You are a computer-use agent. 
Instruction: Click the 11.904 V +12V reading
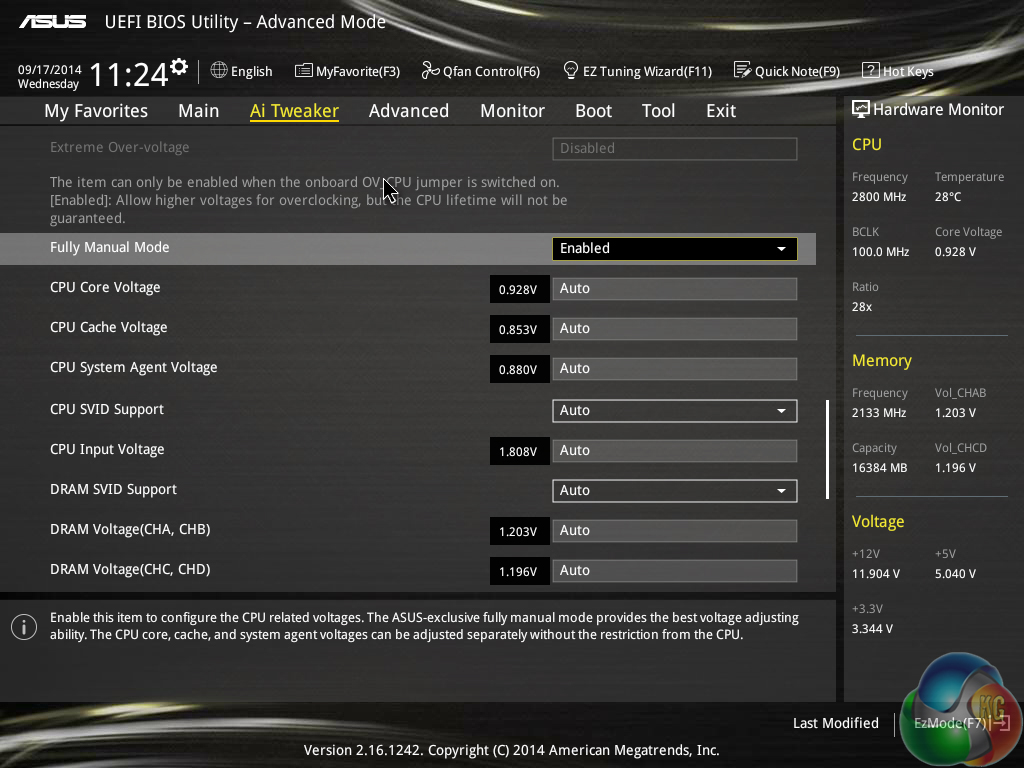coord(876,573)
